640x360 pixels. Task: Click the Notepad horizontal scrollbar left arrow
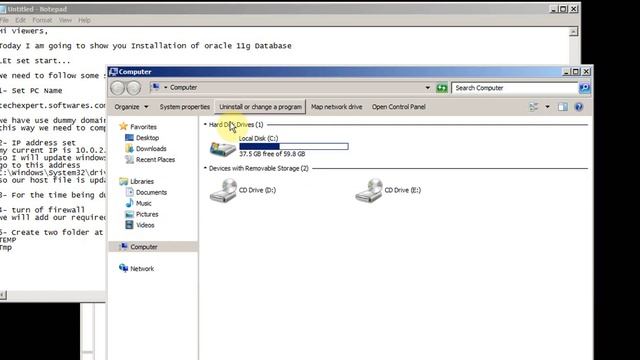pos(3,295)
